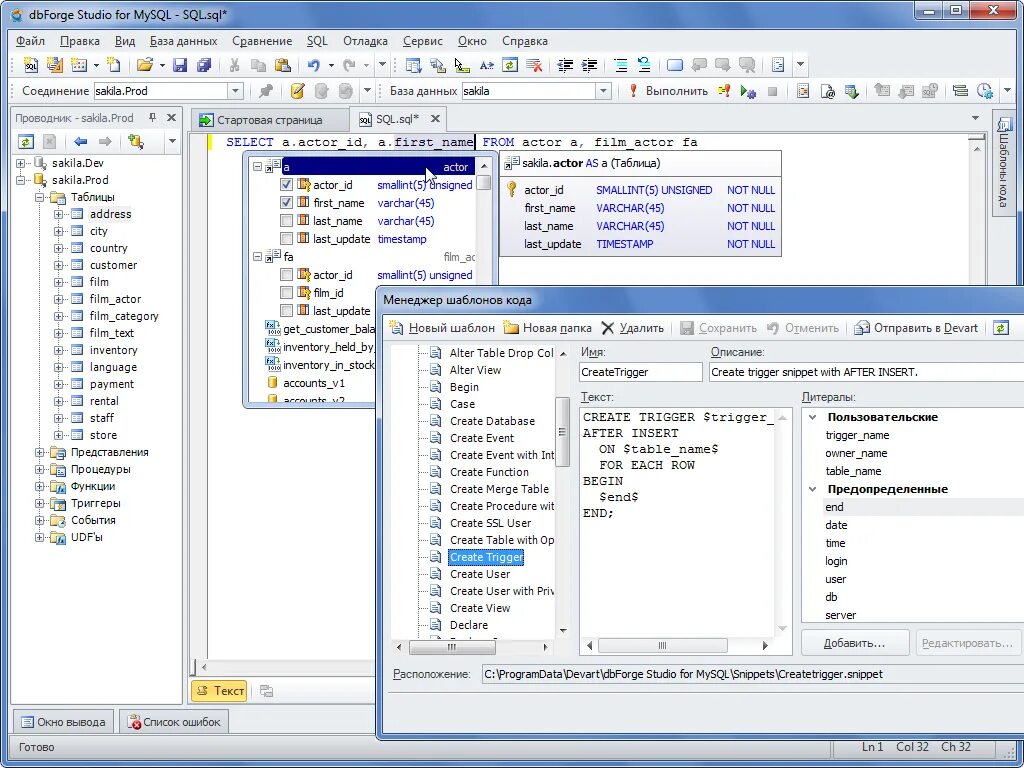Open the Сервис menu

pos(423,40)
